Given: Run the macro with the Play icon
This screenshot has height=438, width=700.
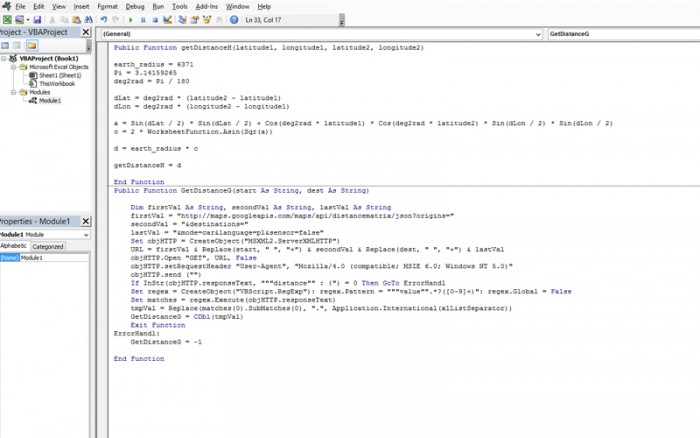Looking at the screenshot, I should [x=128, y=19].
